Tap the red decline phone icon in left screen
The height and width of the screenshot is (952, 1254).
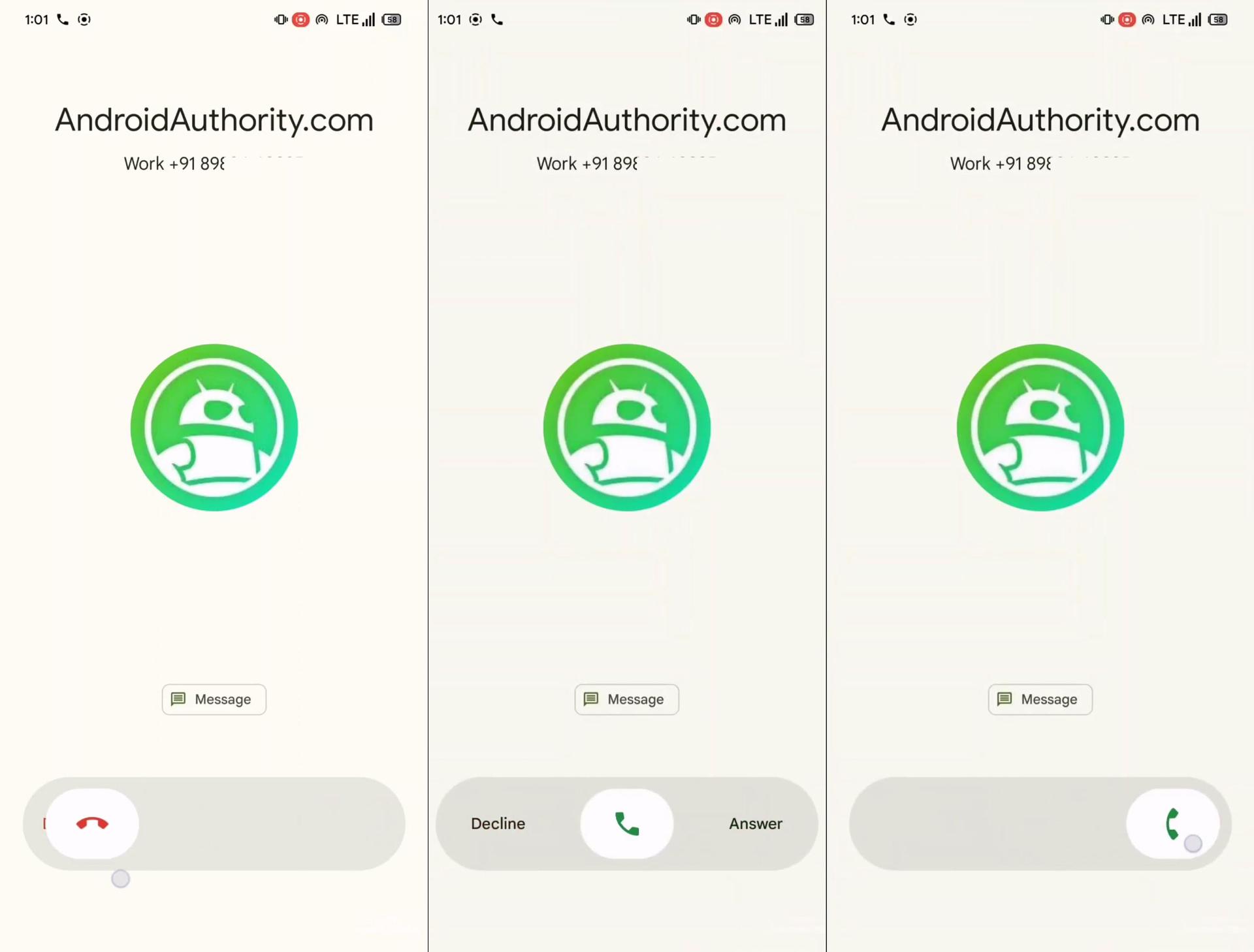click(x=92, y=823)
